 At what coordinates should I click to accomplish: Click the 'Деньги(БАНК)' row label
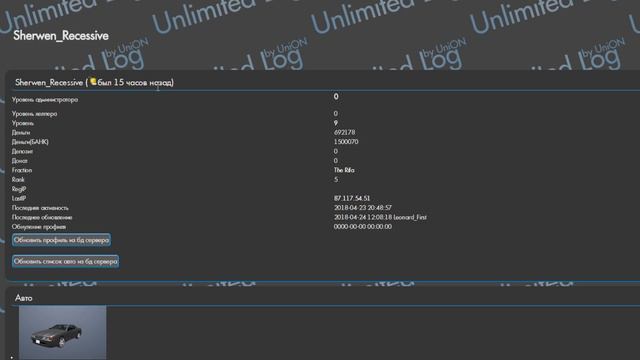click(30, 142)
